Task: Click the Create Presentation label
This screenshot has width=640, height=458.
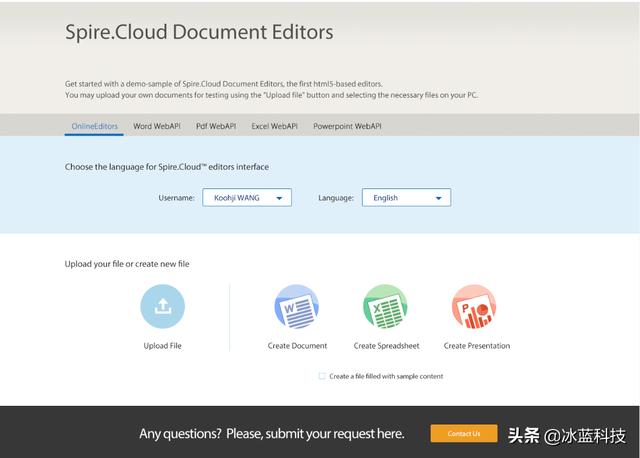Action: pyautogui.click(x=477, y=346)
